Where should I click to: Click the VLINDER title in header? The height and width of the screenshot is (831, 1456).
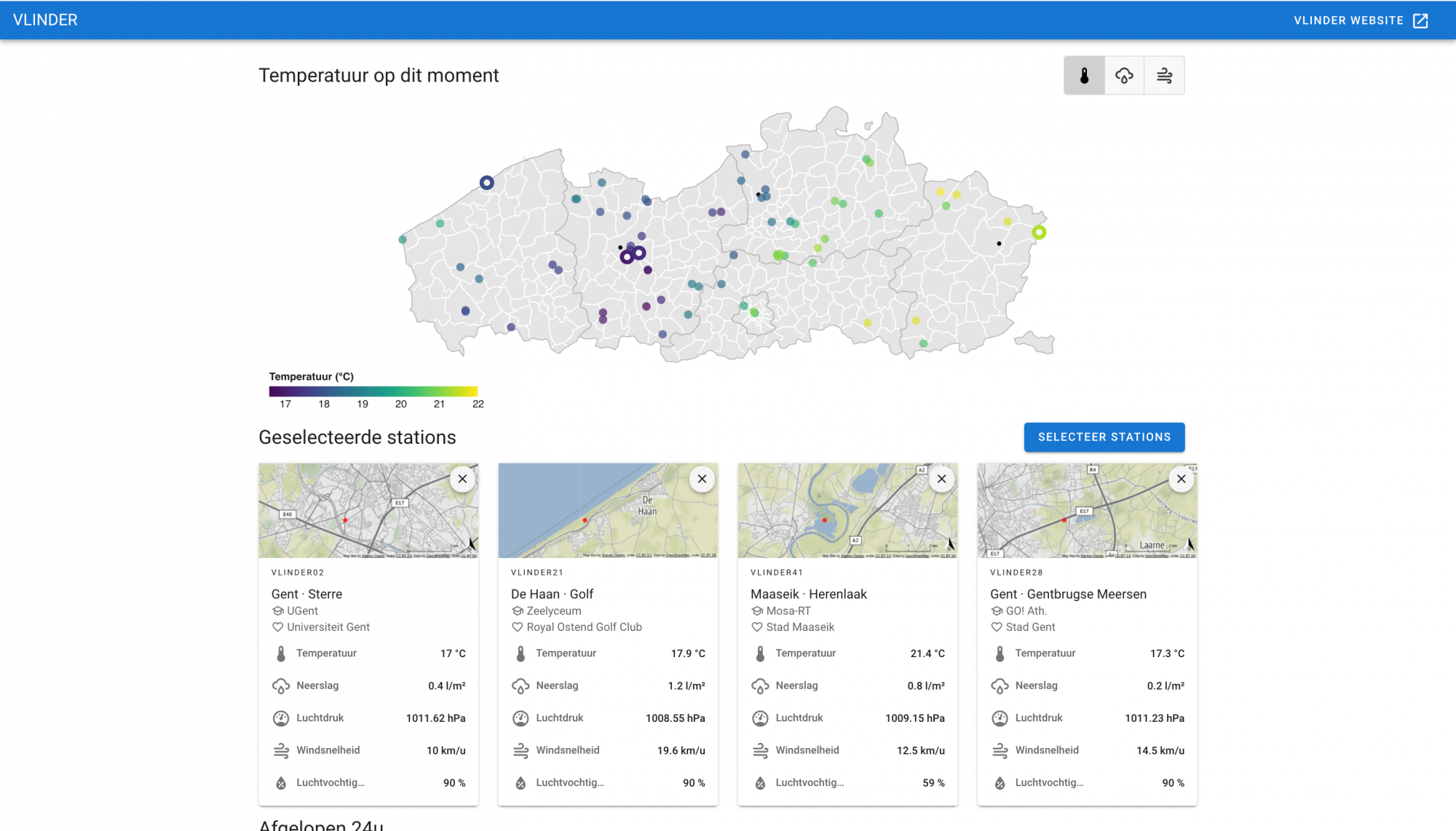click(45, 20)
